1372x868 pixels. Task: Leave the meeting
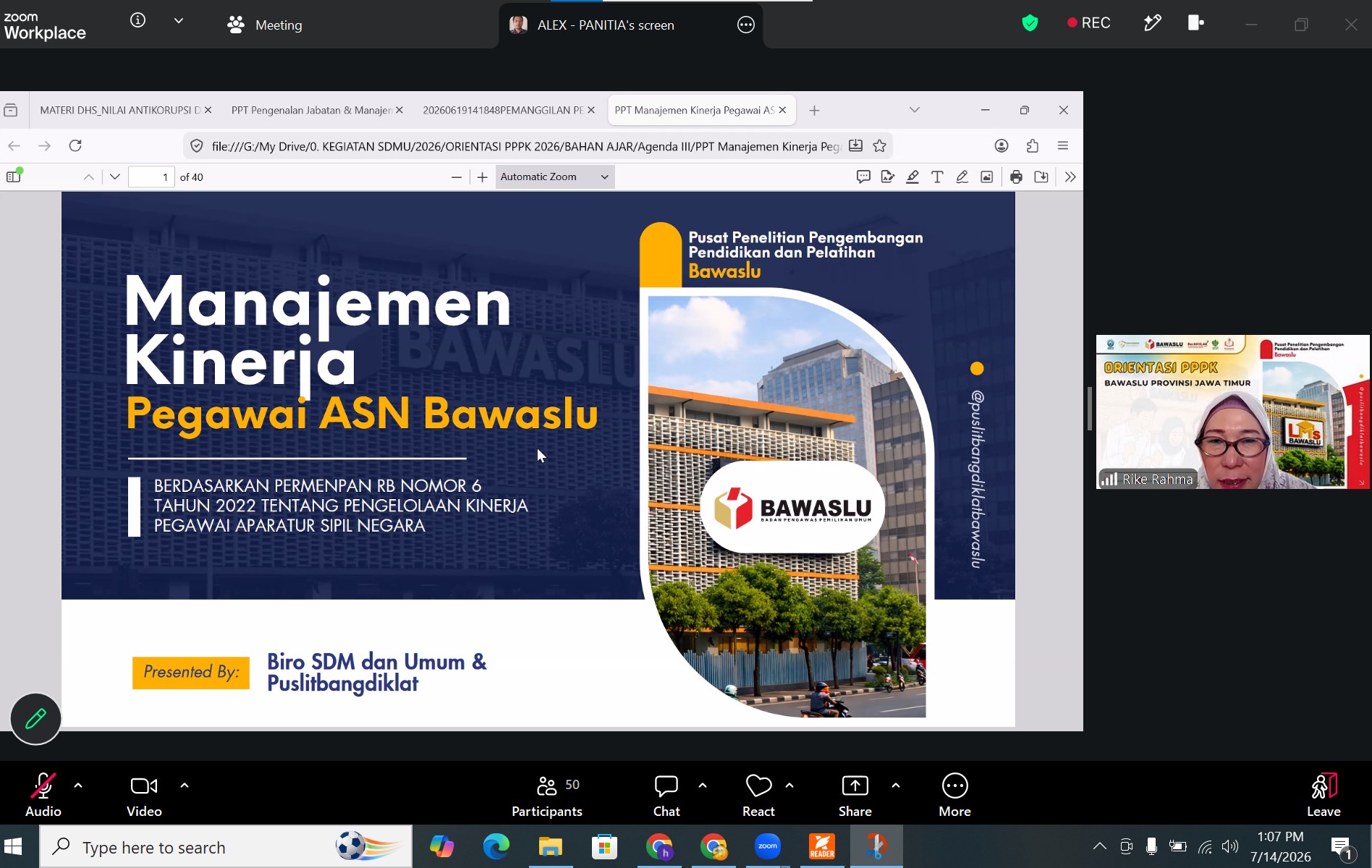coord(1324,795)
